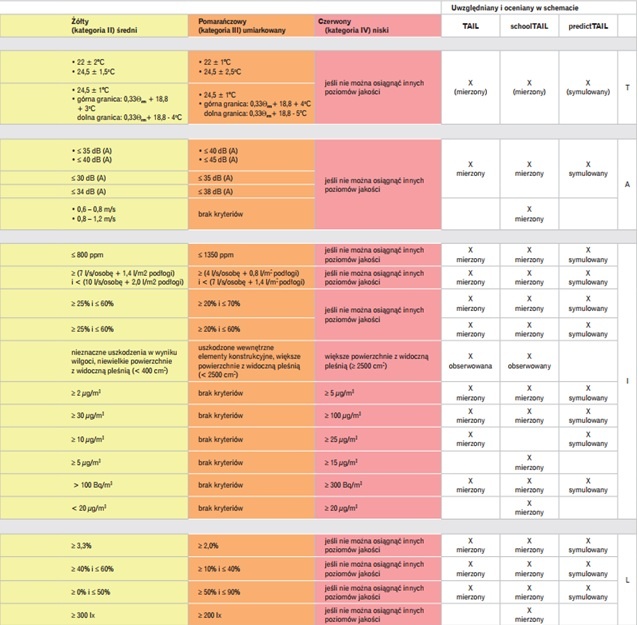Viewport: 638px width, 625px height.
Task: Click the '≤ 800 ppm' cell
Action: pyautogui.click(x=94, y=255)
